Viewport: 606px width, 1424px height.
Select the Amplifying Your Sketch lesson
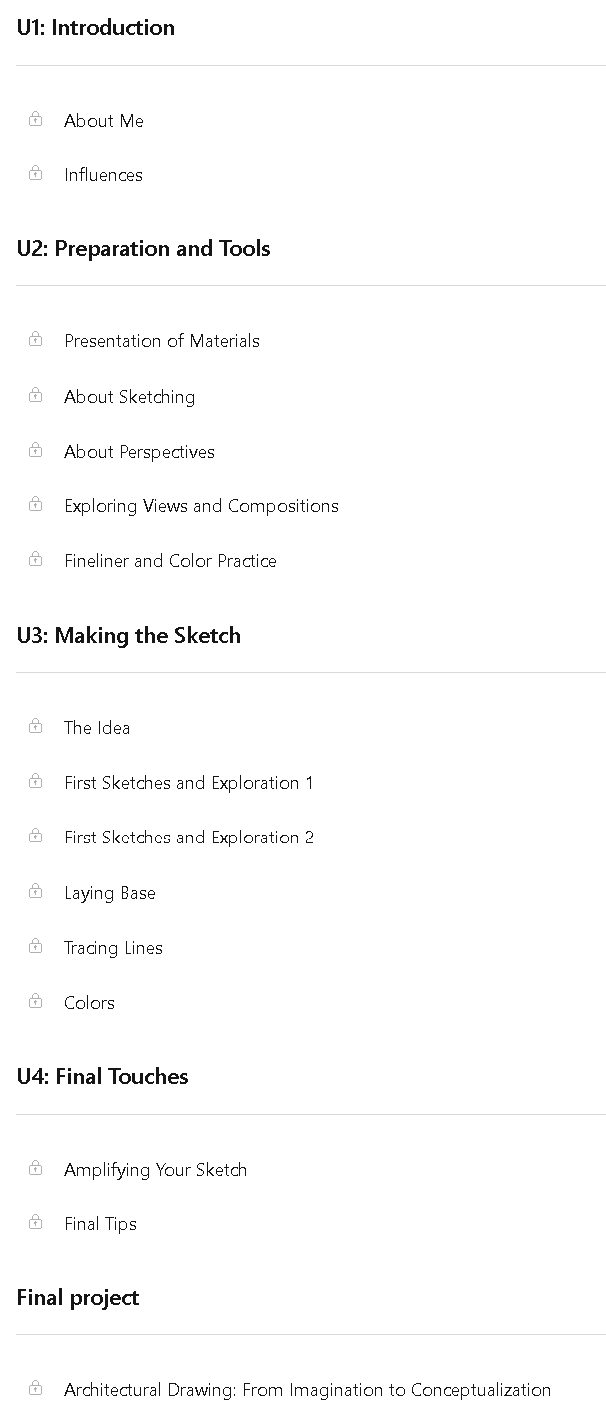coord(155,1170)
